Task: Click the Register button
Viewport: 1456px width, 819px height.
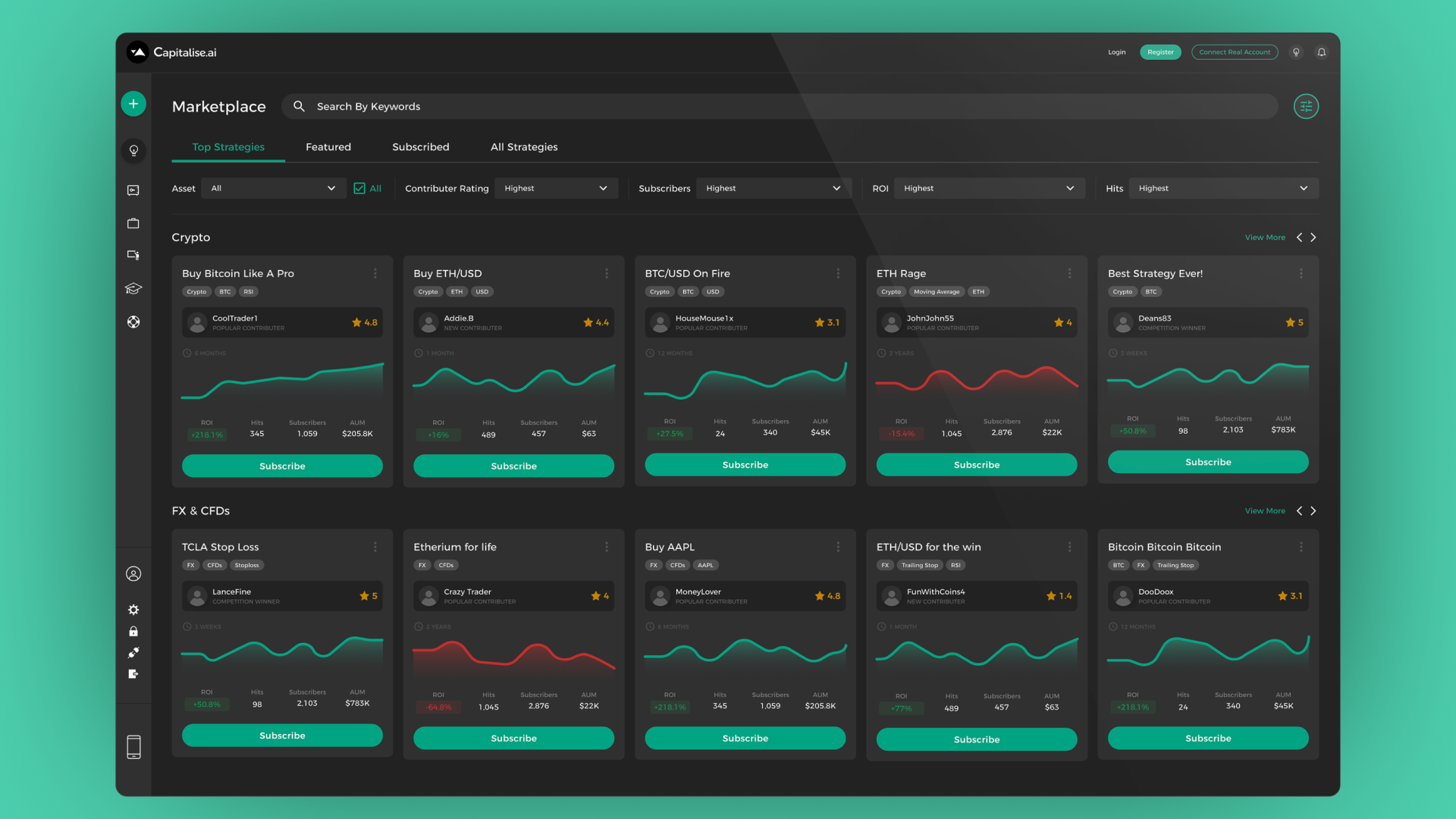Action: click(x=1160, y=52)
